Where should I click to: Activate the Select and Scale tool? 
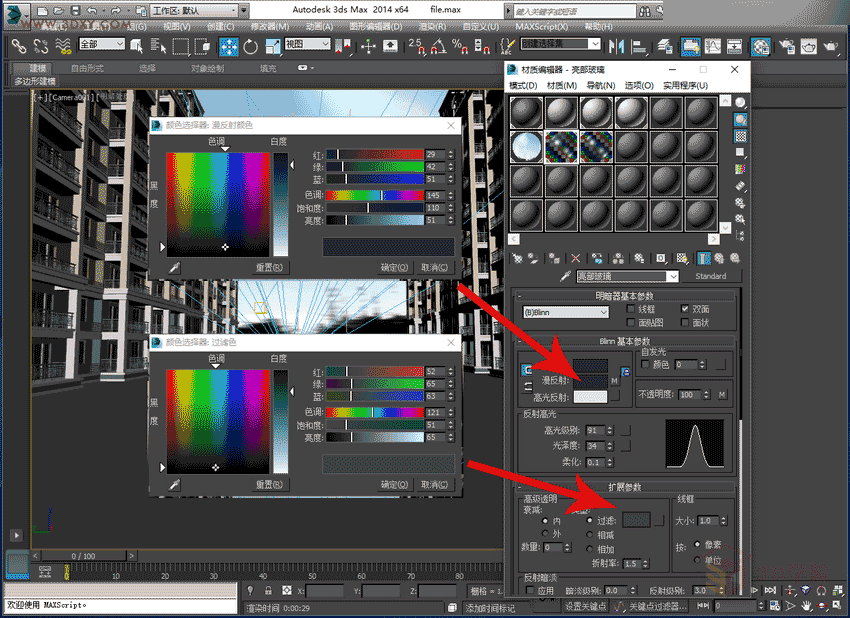273,47
